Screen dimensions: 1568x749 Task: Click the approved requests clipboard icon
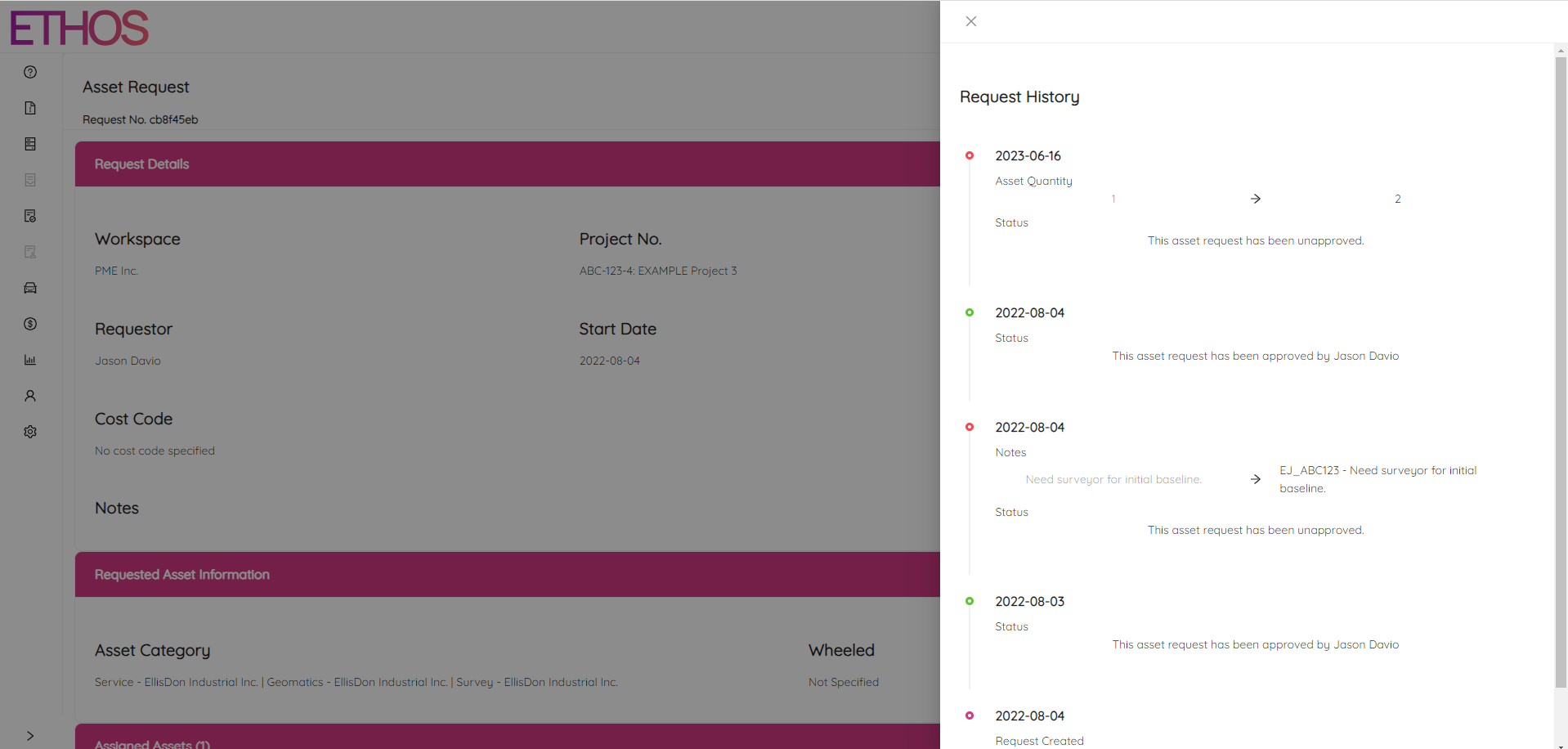tap(30, 215)
